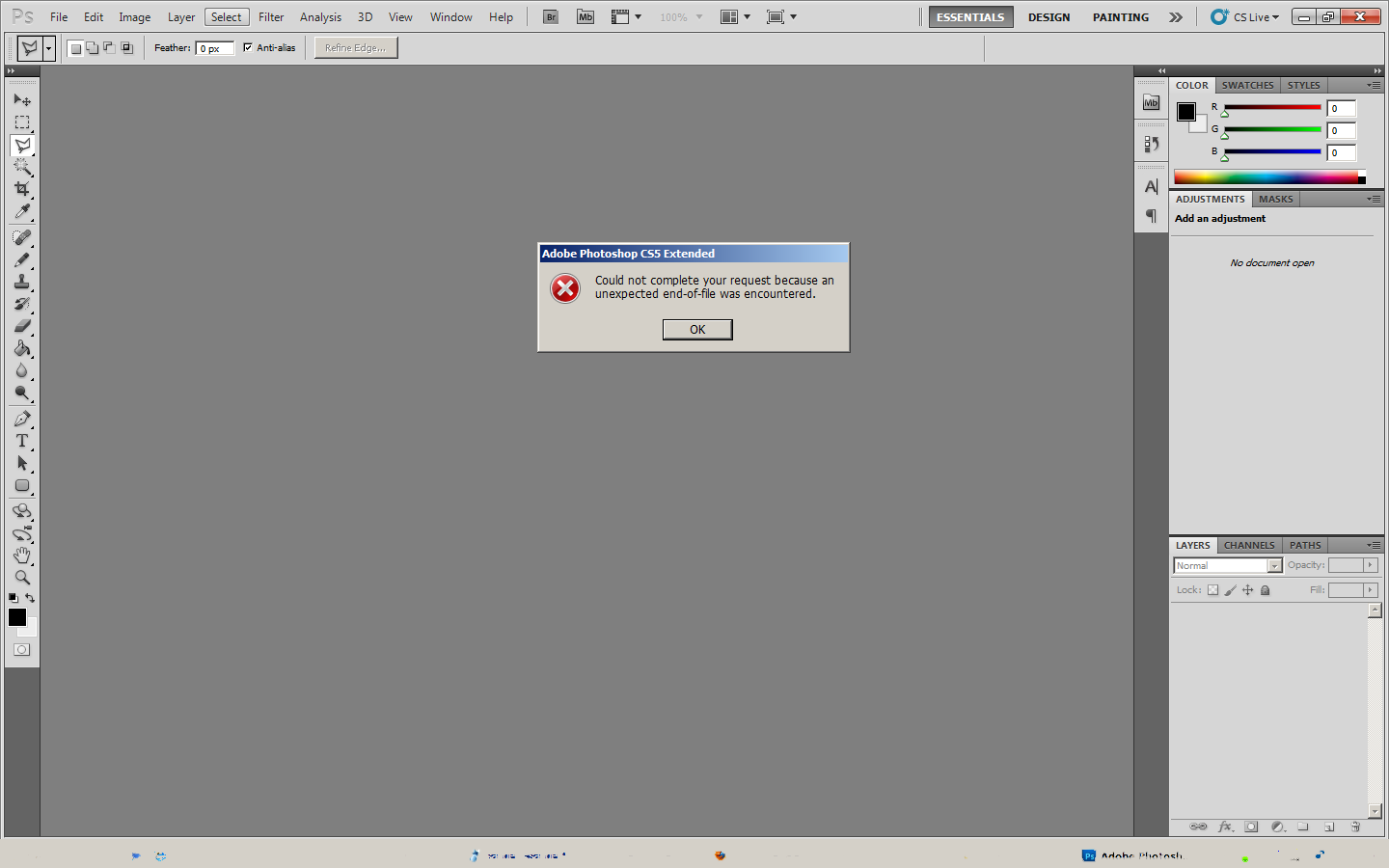This screenshot has height=868, width=1389.
Task: Open the CS Live menu
Action: (x=1245, y=17)
